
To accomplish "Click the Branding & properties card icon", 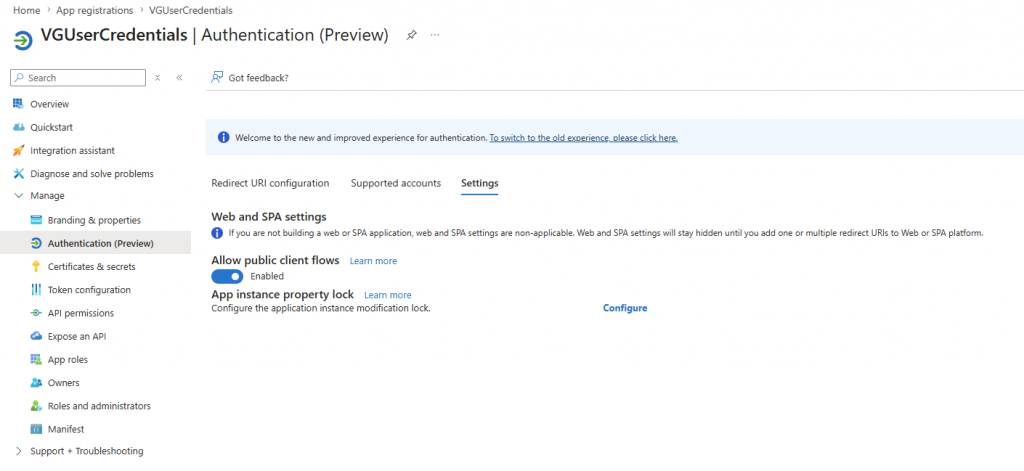I will [37, 220].
